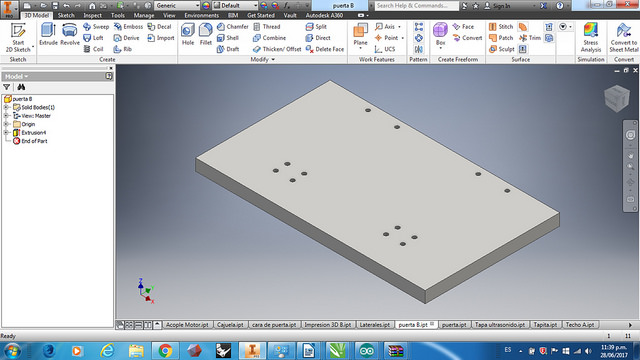Switch to Tapa ultrasonido.ipt document tab

(x=500, y=325)
